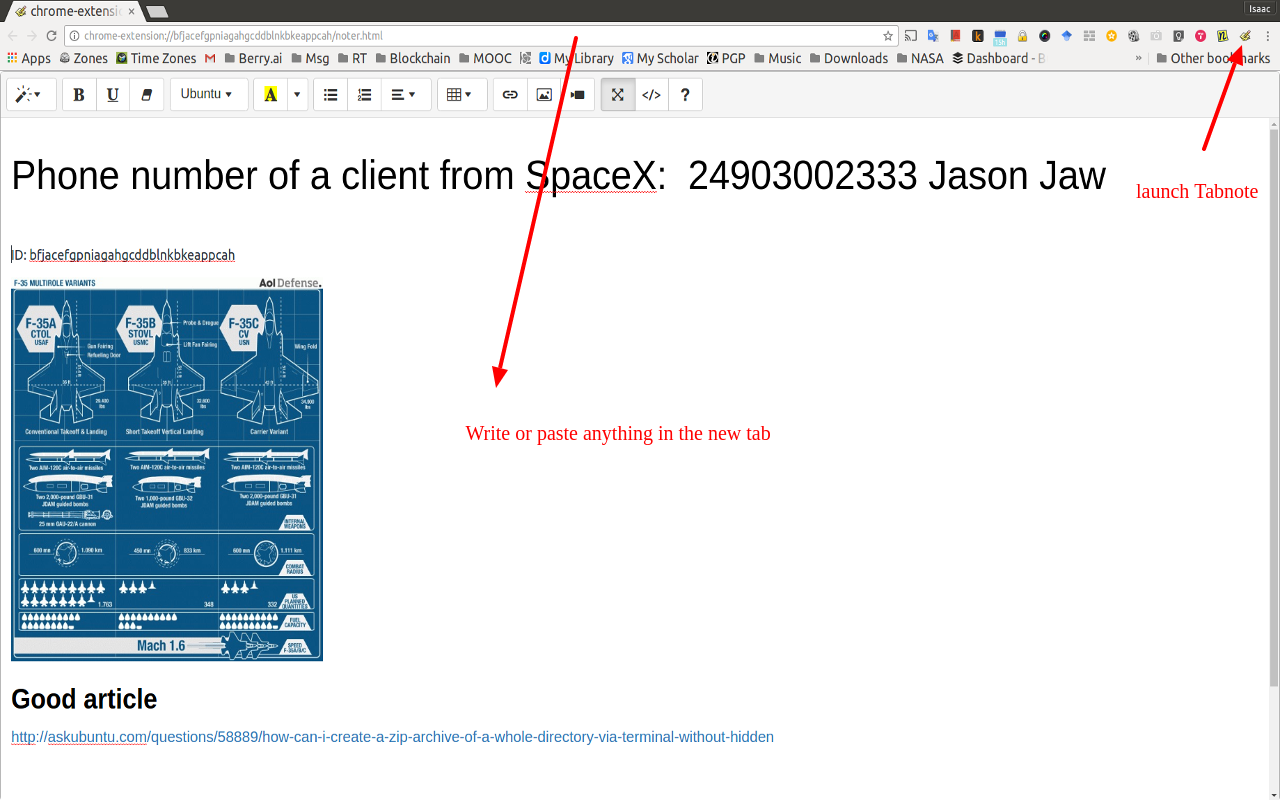
Task: Bookmark this page with the star icon
Action: pyautogui.click(x=887, y=36)
